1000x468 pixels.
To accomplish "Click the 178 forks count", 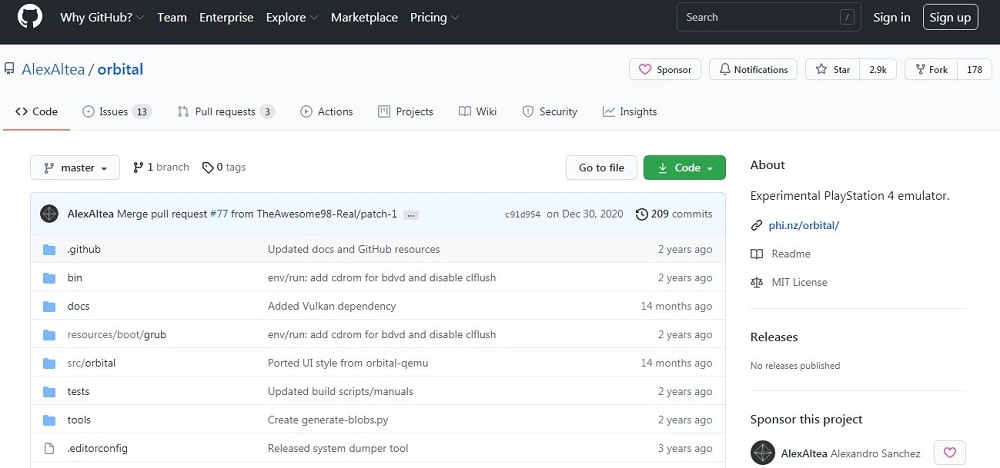I will pos(974,69).
